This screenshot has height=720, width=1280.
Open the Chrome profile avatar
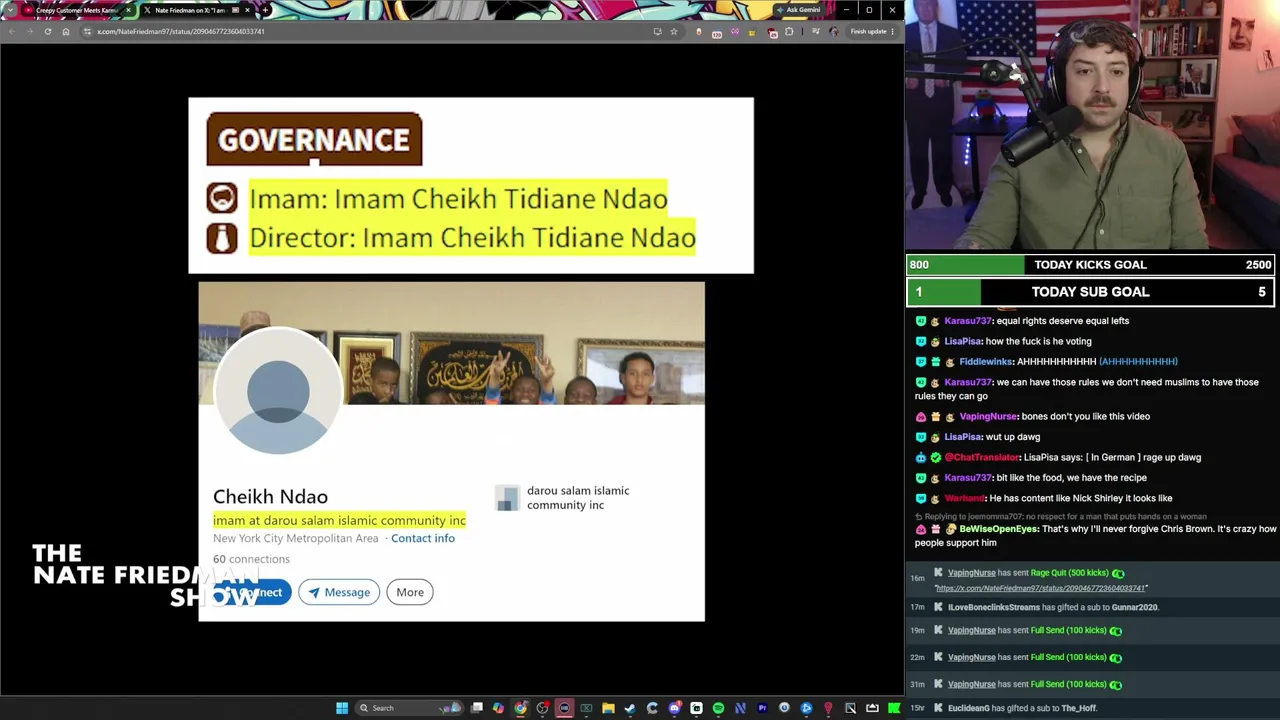pyautogui.click(x=834, y=31)
